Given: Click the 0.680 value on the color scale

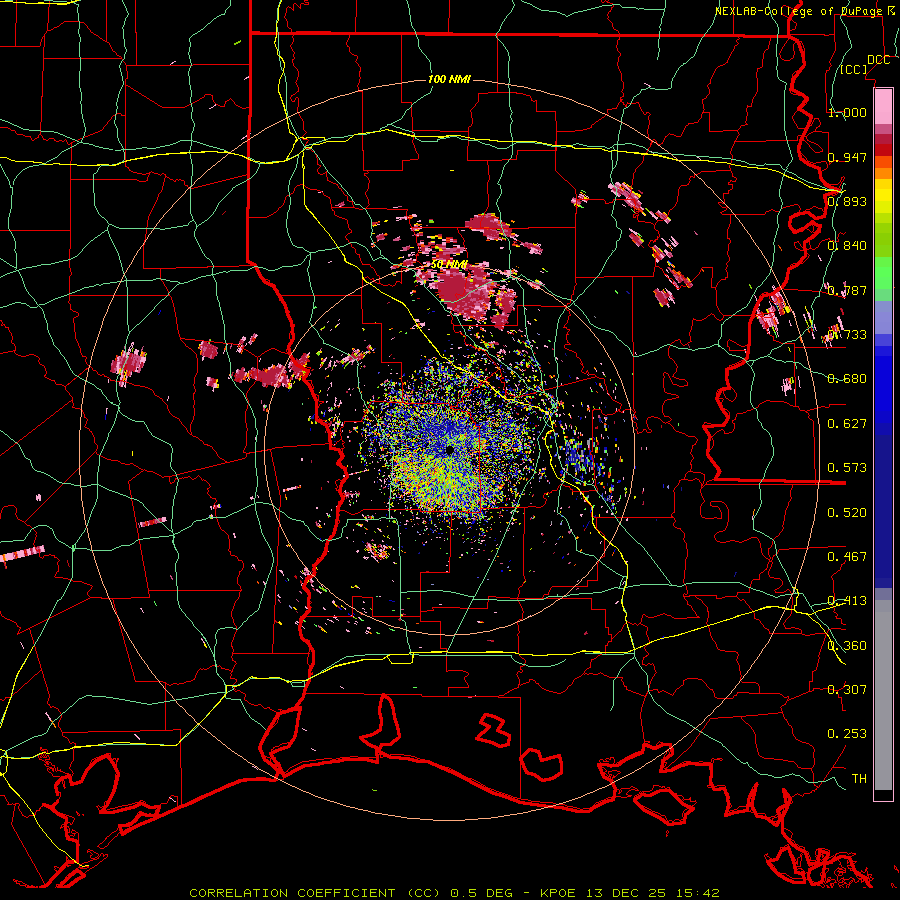Looking at the screenshot, I should [847, 379].
